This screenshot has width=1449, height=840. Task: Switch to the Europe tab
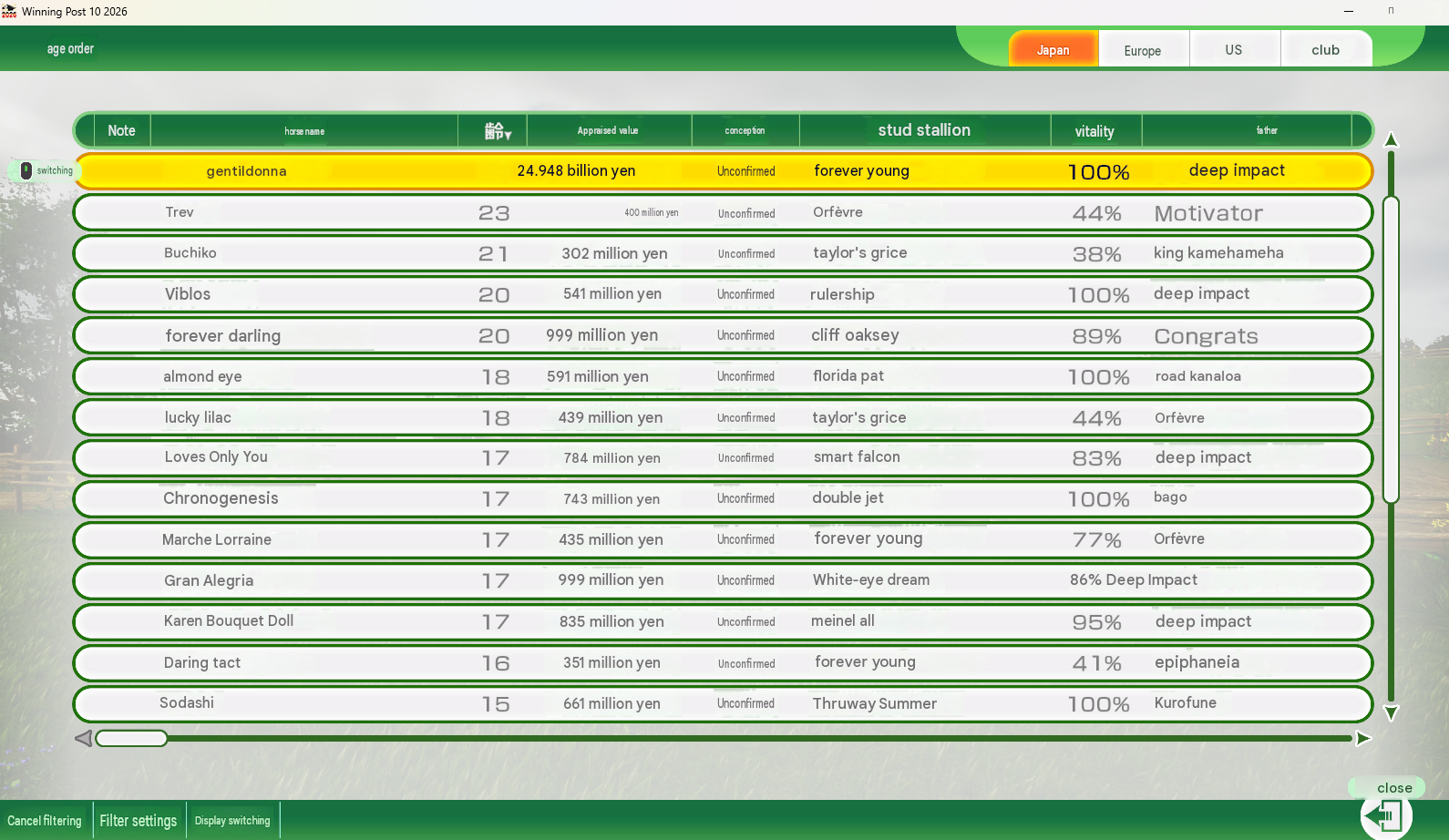point(1143,50)
